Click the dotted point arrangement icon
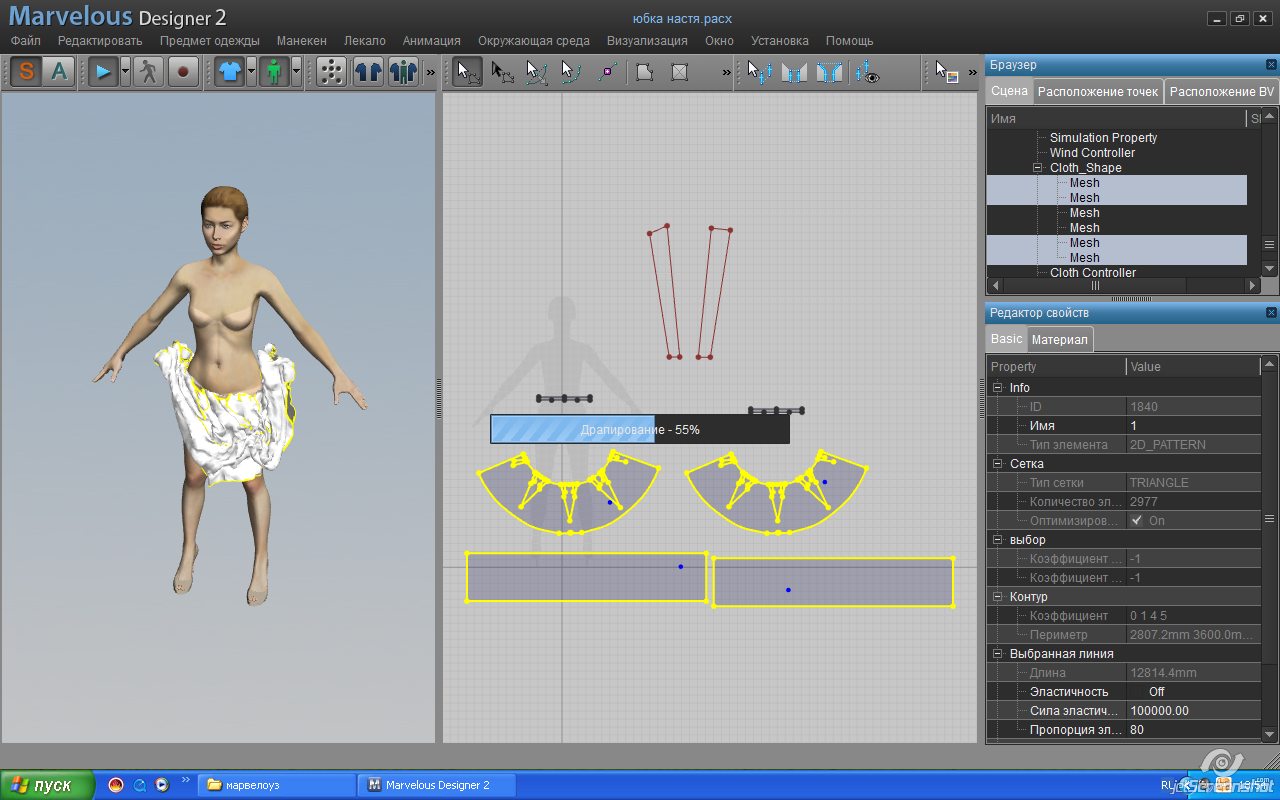The width and height of the screenshot is (1280, 800). [331, 72]
